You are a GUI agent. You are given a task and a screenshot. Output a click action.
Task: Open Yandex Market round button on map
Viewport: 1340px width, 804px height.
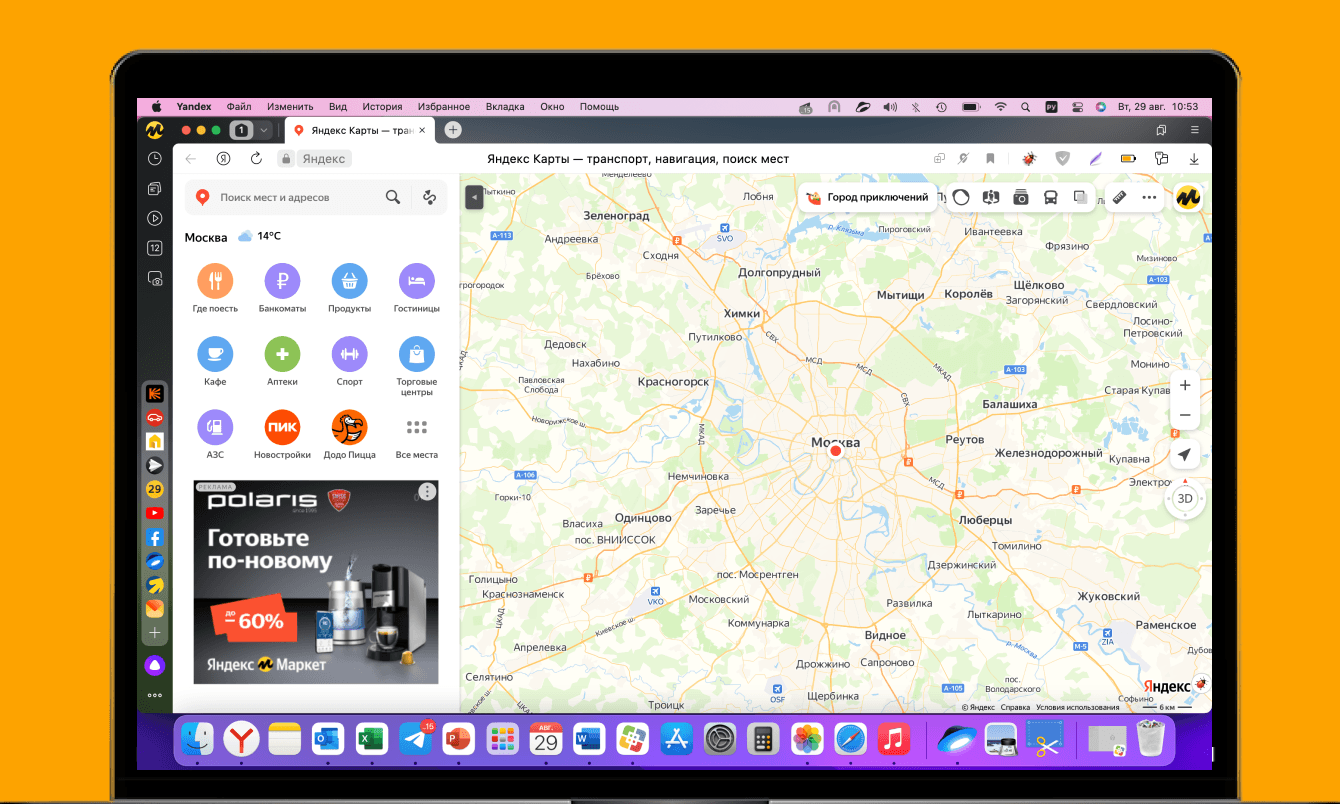pyautogui.click(x=1188, y=197)
